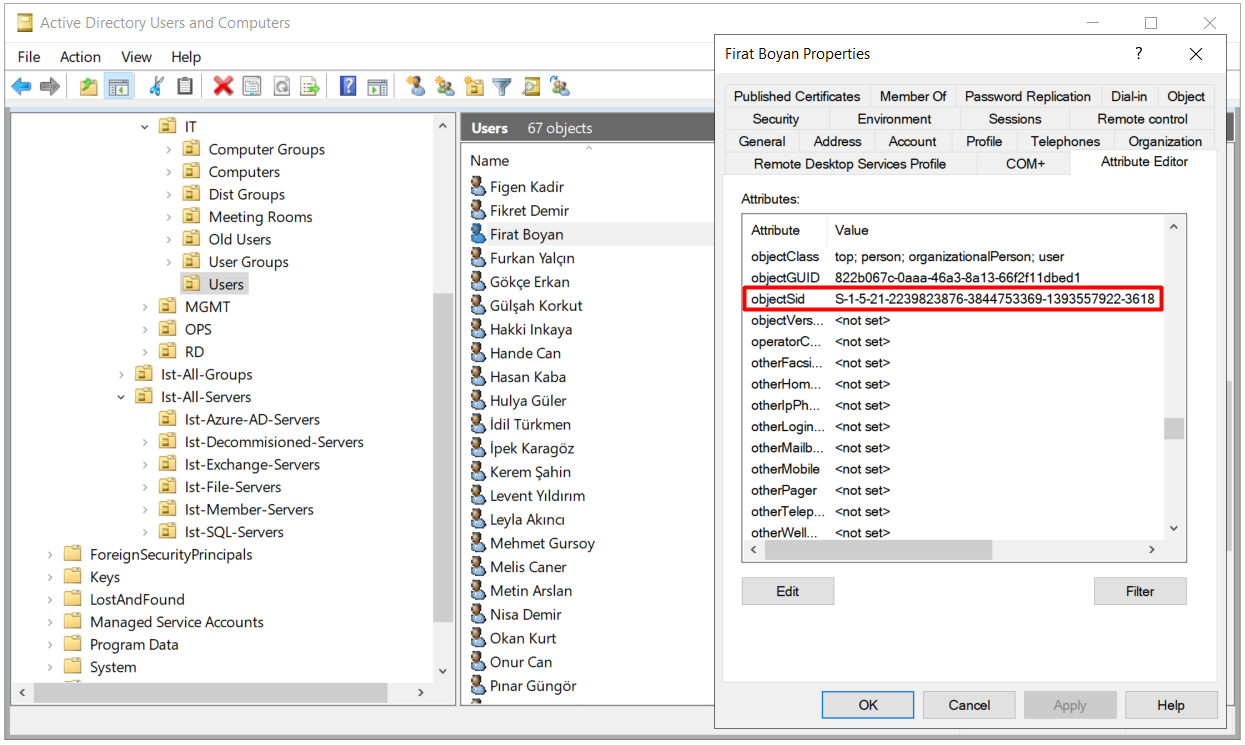Switch to the Account tab
This screenshot has height=745, width=1245.
tap(912, 141)
